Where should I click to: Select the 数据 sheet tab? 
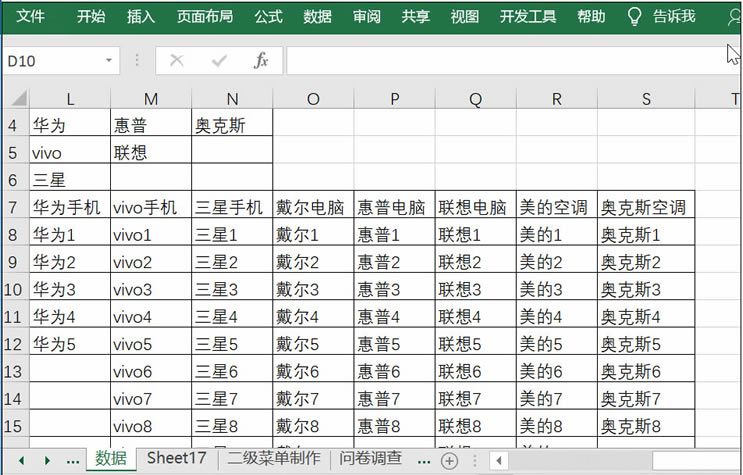[x=111, y=458]
